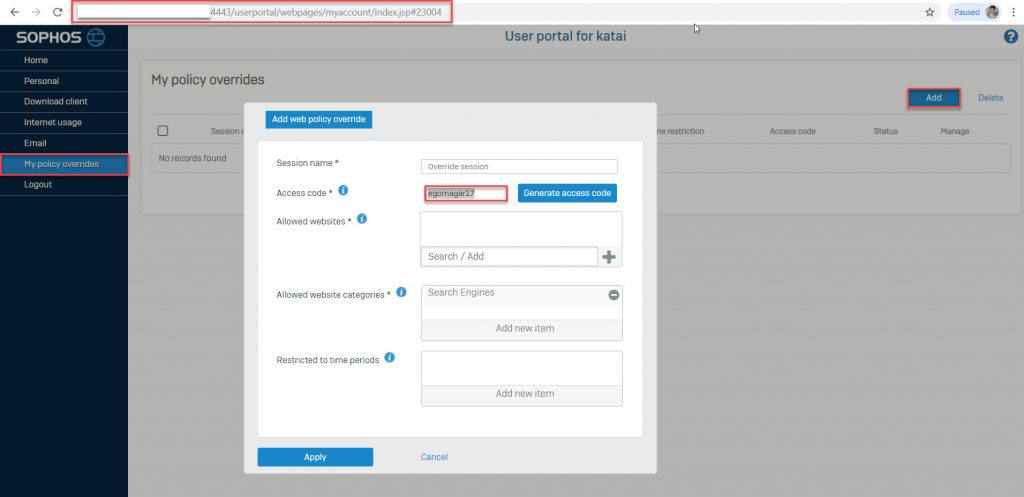
Task: Select Search Engines category entry
Action: pos(461,293)
